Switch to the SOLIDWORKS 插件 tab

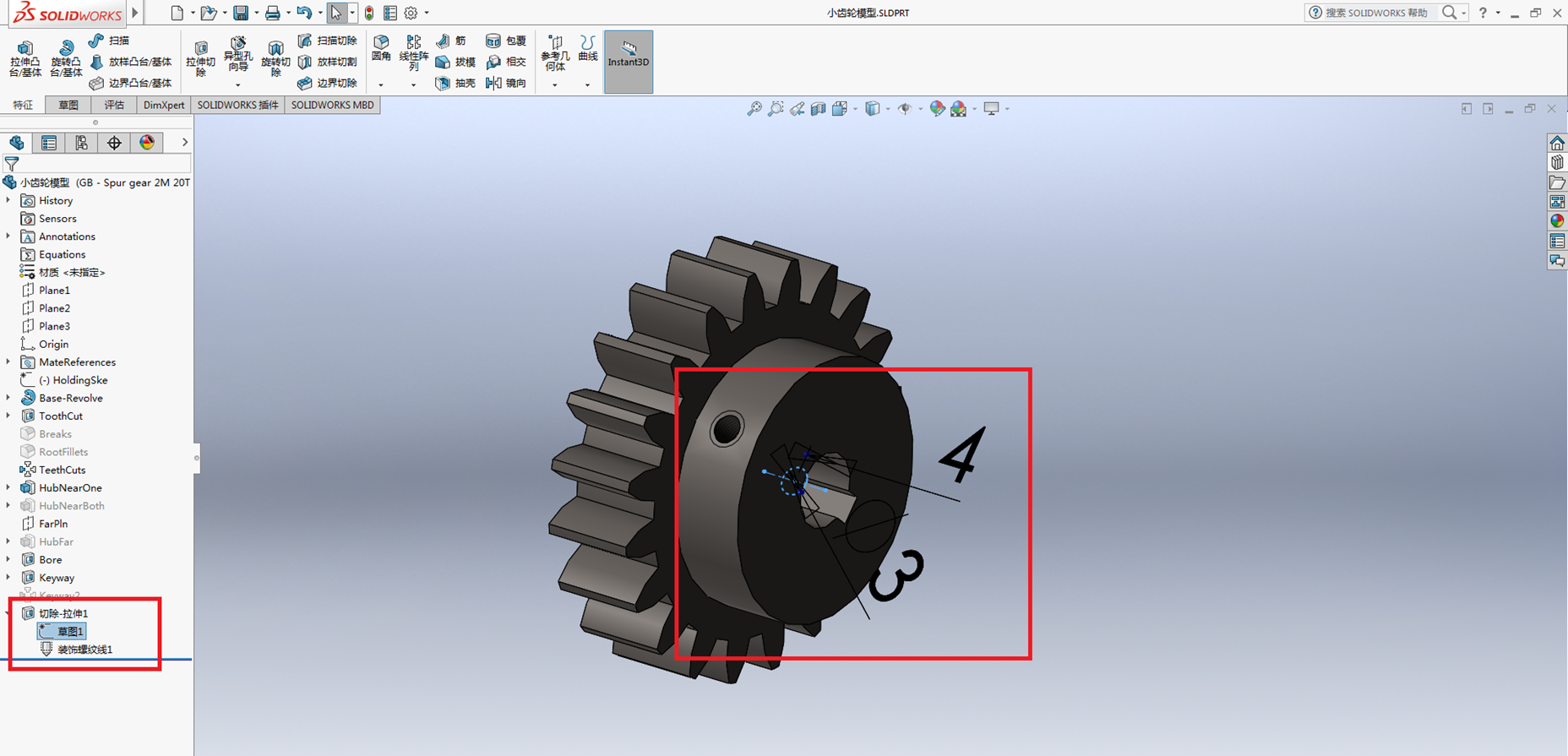(x=238, y=105)
